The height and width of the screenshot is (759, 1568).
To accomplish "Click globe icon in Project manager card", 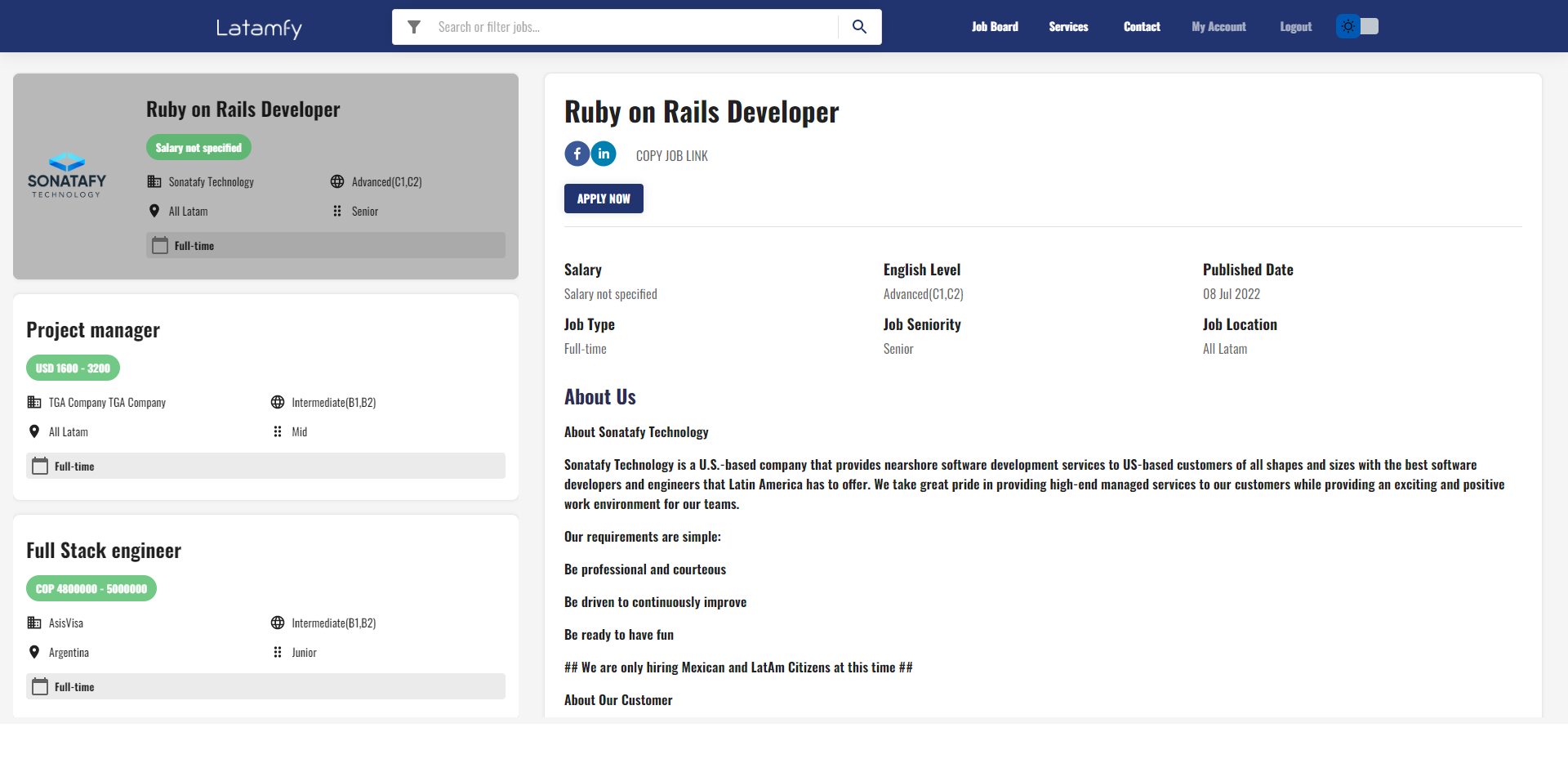I will (278, 402).
